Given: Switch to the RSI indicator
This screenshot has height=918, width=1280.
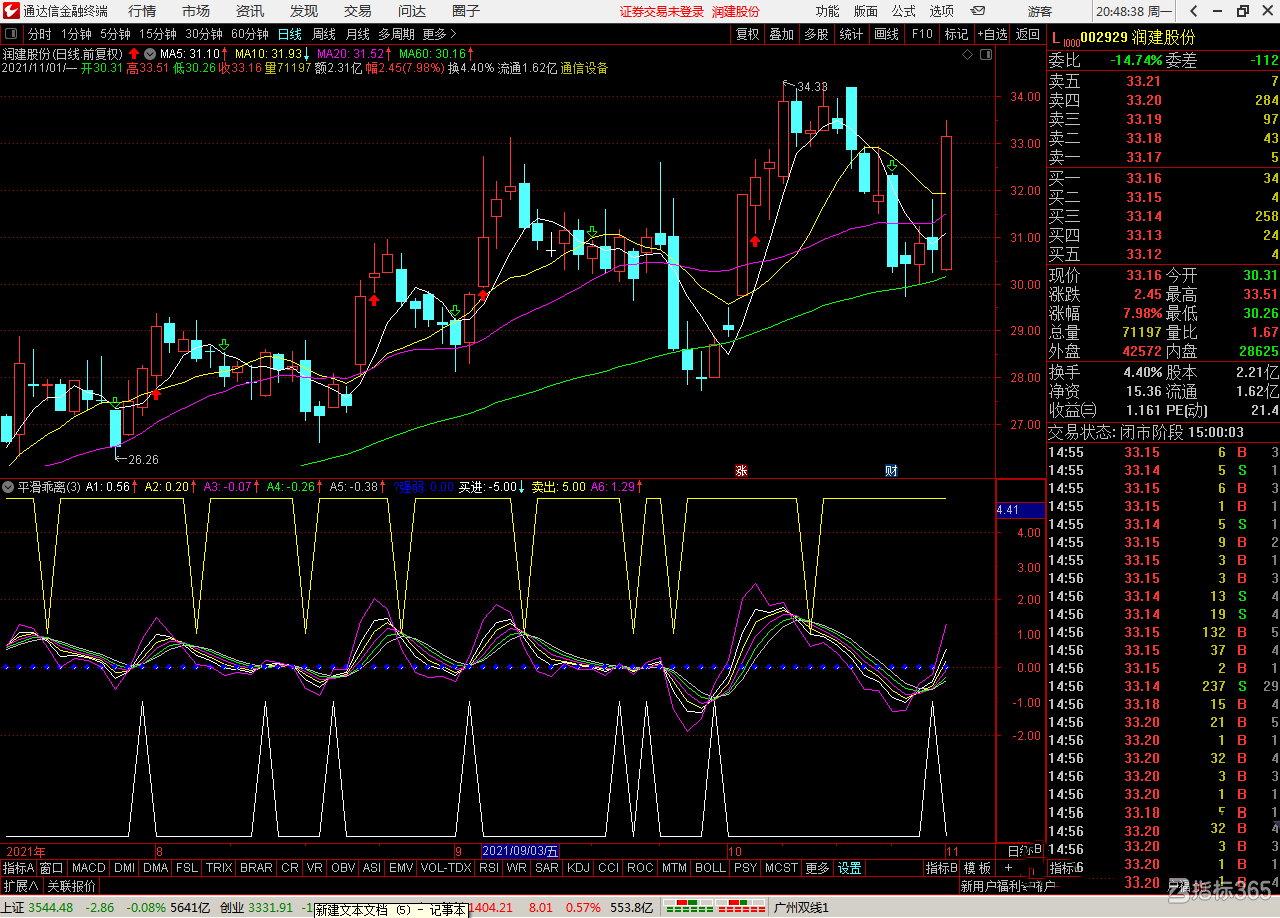Looking at the screenshot, I should 489,868.
